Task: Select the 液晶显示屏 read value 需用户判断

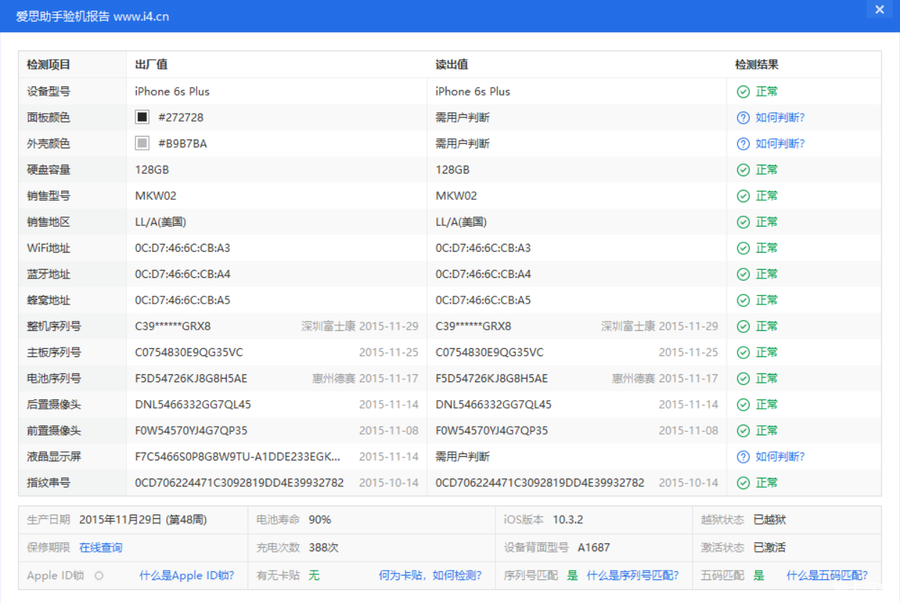Action: coord(462,457)
